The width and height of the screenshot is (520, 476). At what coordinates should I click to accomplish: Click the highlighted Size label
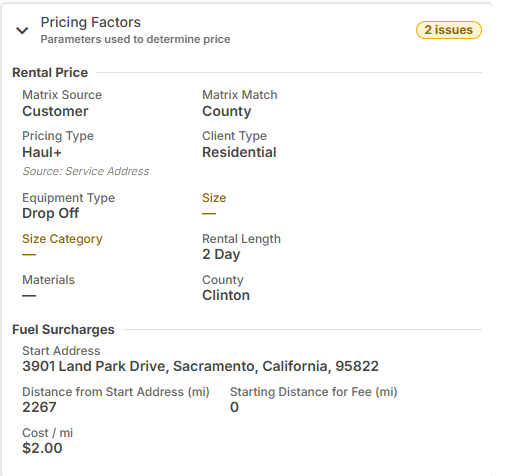pos(214,198)
